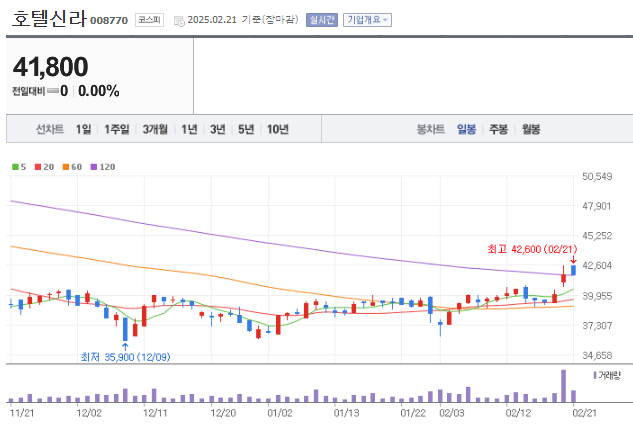Click the 37,307 price axis label
Image resolution: width=633 pixels, height=435 pixels.
pyautogui.click(x=597, y=325)
